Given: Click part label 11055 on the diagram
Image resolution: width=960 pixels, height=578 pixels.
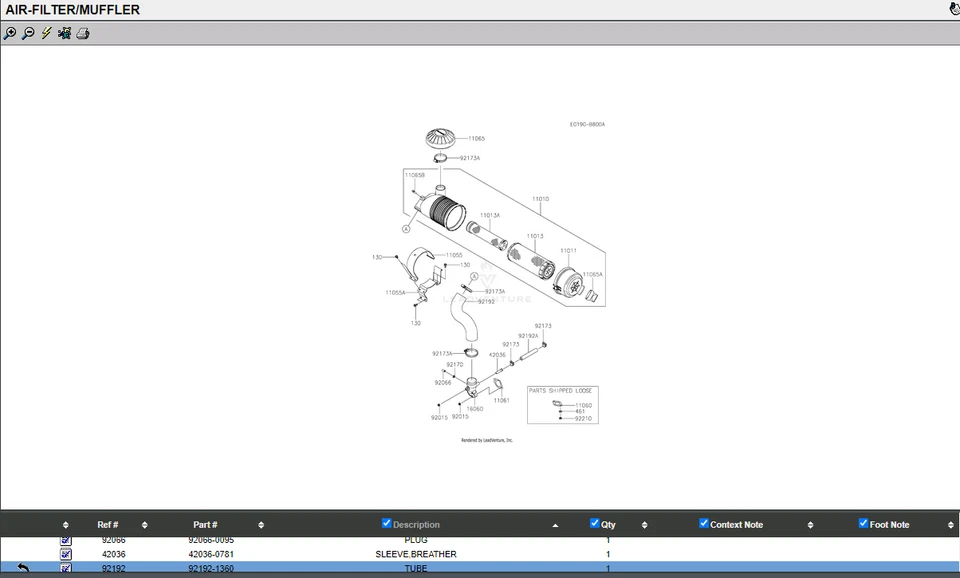Looking at the screenshot, I should [454, 255].
